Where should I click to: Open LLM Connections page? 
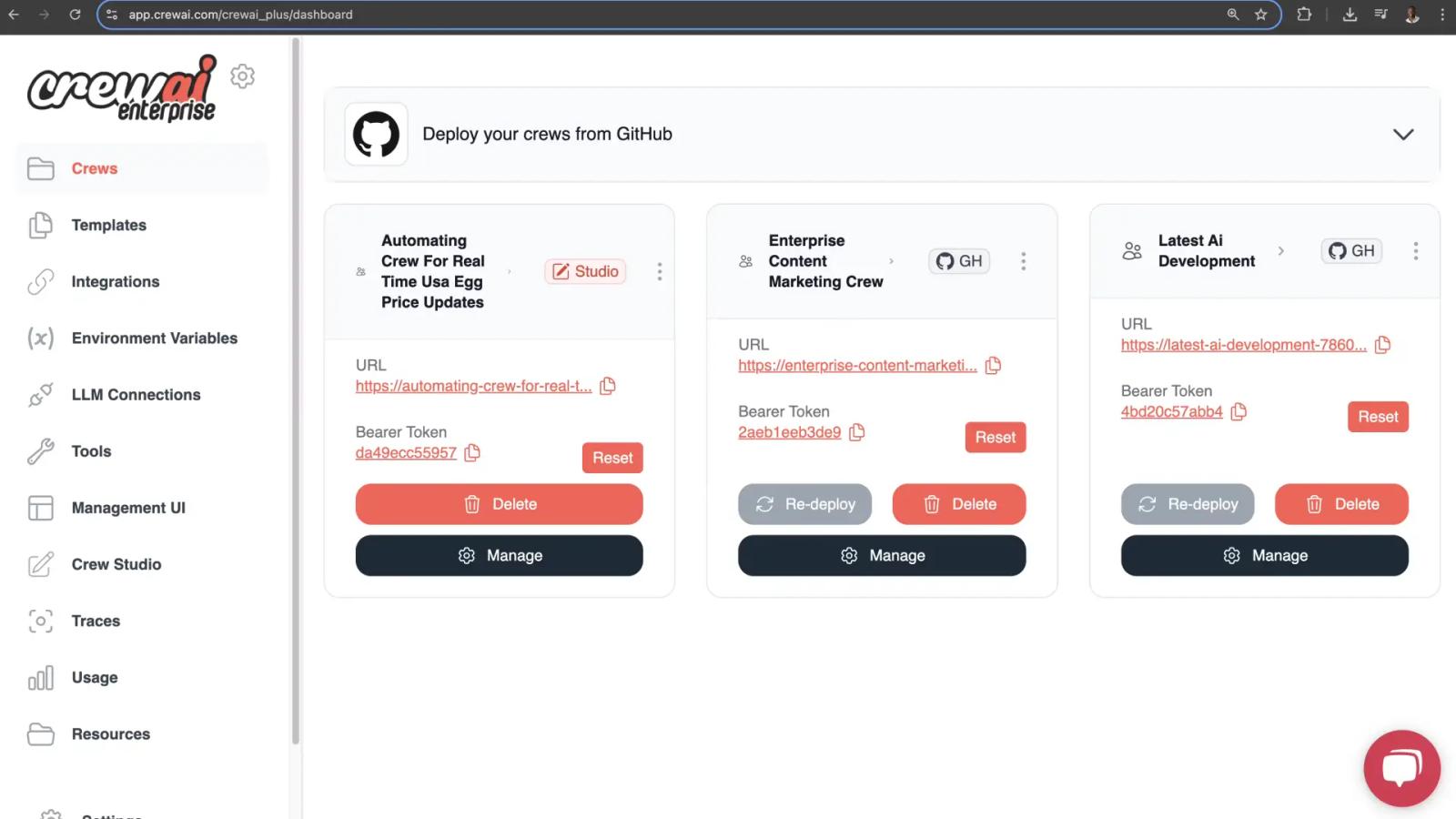click(142, 394)
